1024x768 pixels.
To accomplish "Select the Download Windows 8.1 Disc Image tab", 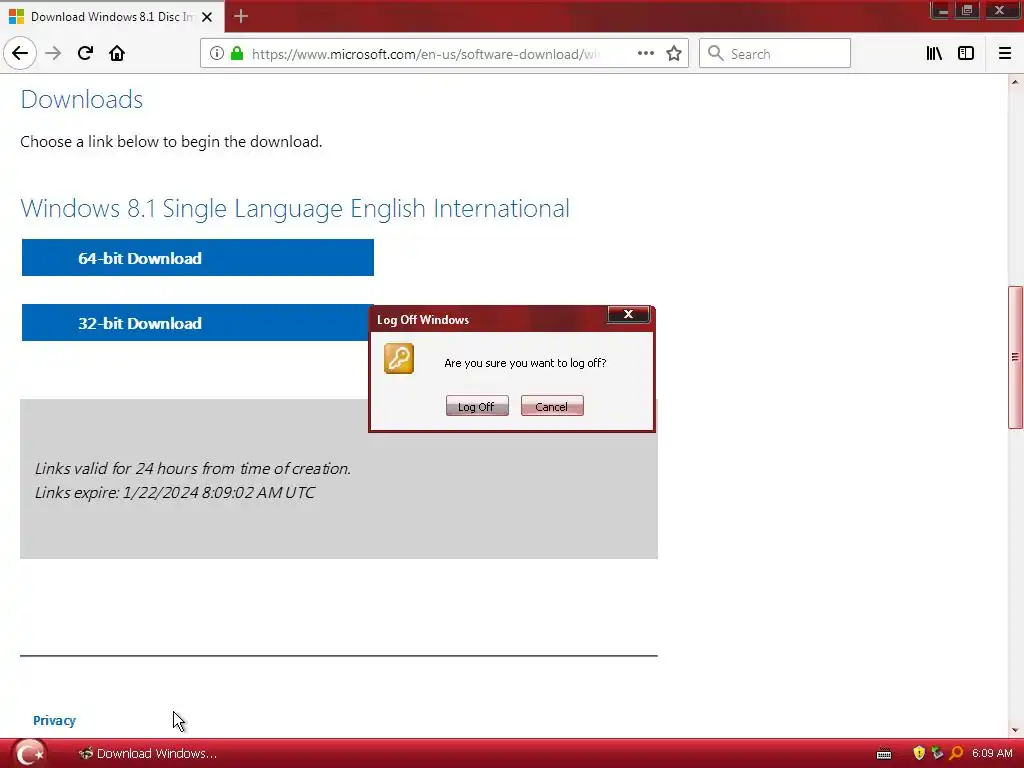I will tap(111, 17).
